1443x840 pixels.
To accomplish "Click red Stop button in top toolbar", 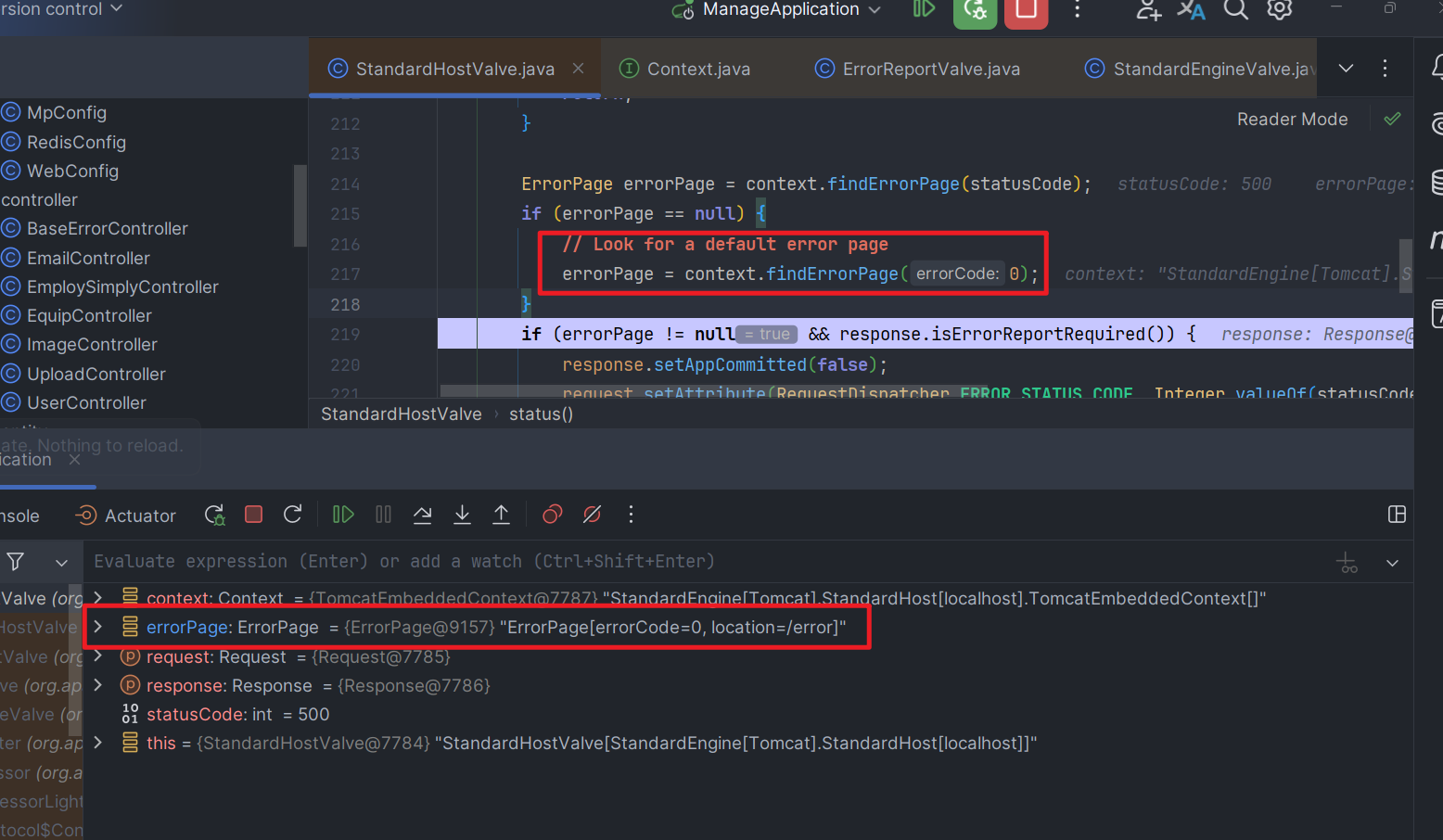I will (x=1026, y=10).
